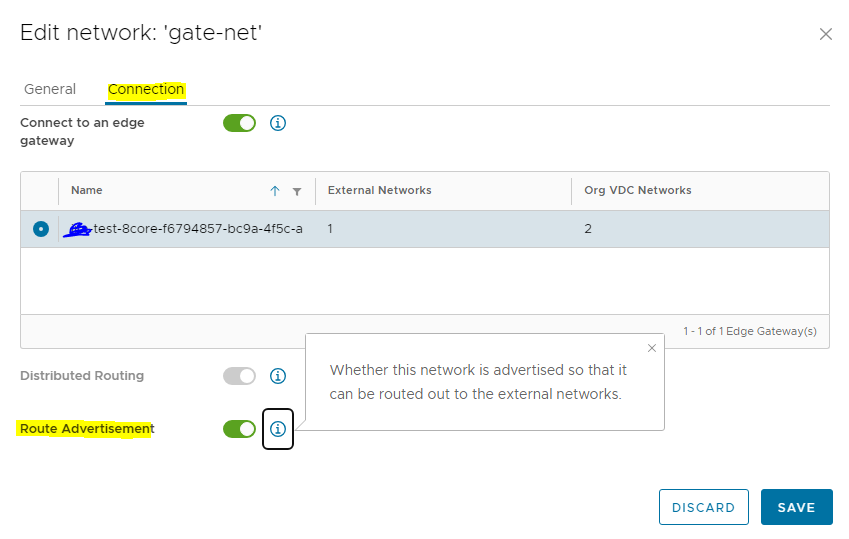Screen dimensions: 849x539
Task: Click the Route Advertisement info icon
Action: 278,429
